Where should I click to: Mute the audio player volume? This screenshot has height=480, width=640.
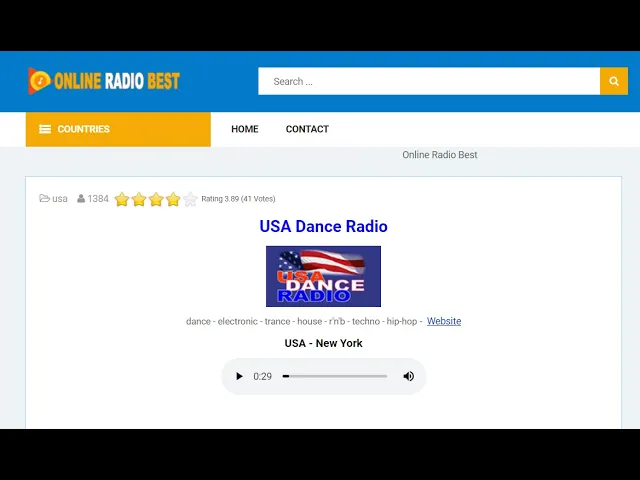(x=409, y=376)
